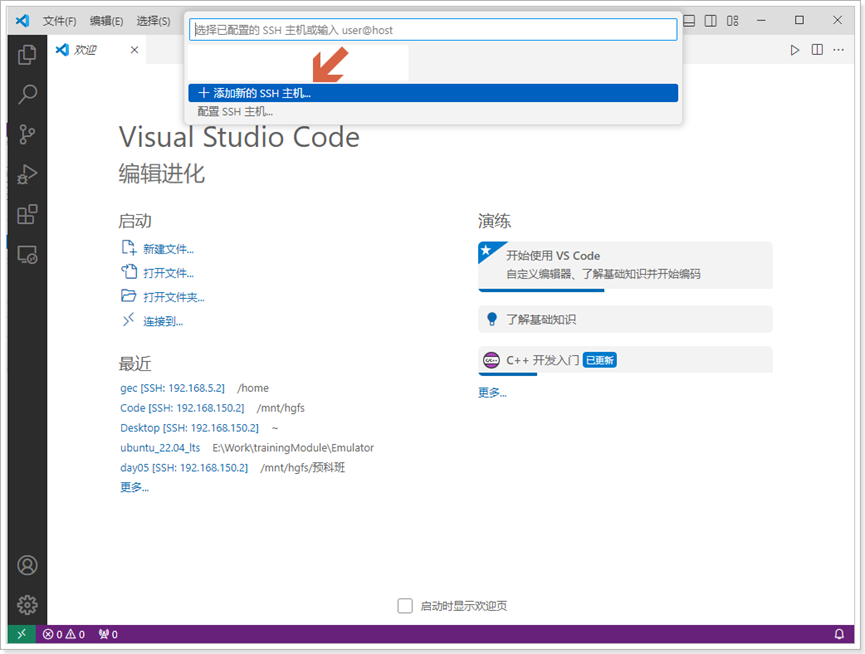This screenshot has height=654, width=865.
Task: Open the 文件(F) menu
Action: point(60,21)
